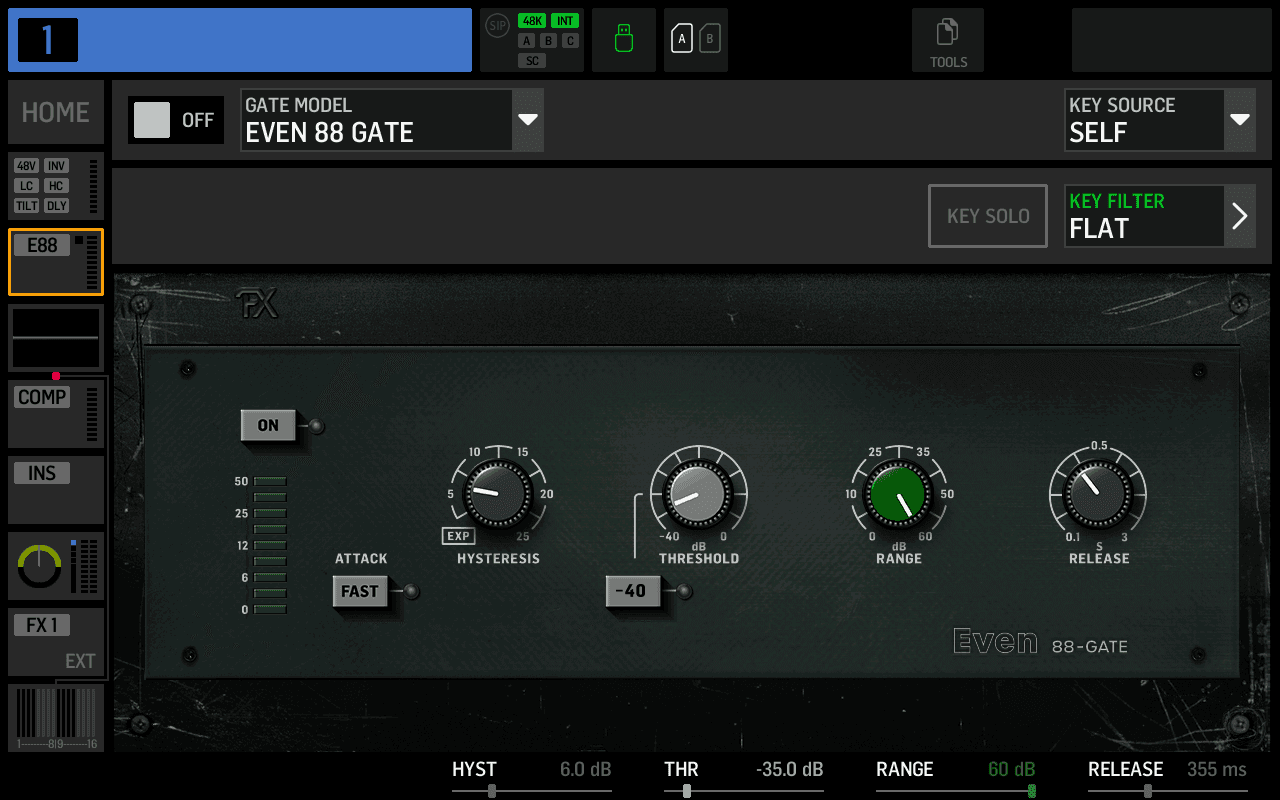Image resolution: width=1280 pixels, height=800 pixels.
Task: Select the HYST 6.0 dB value
Action: click(585, 769)
